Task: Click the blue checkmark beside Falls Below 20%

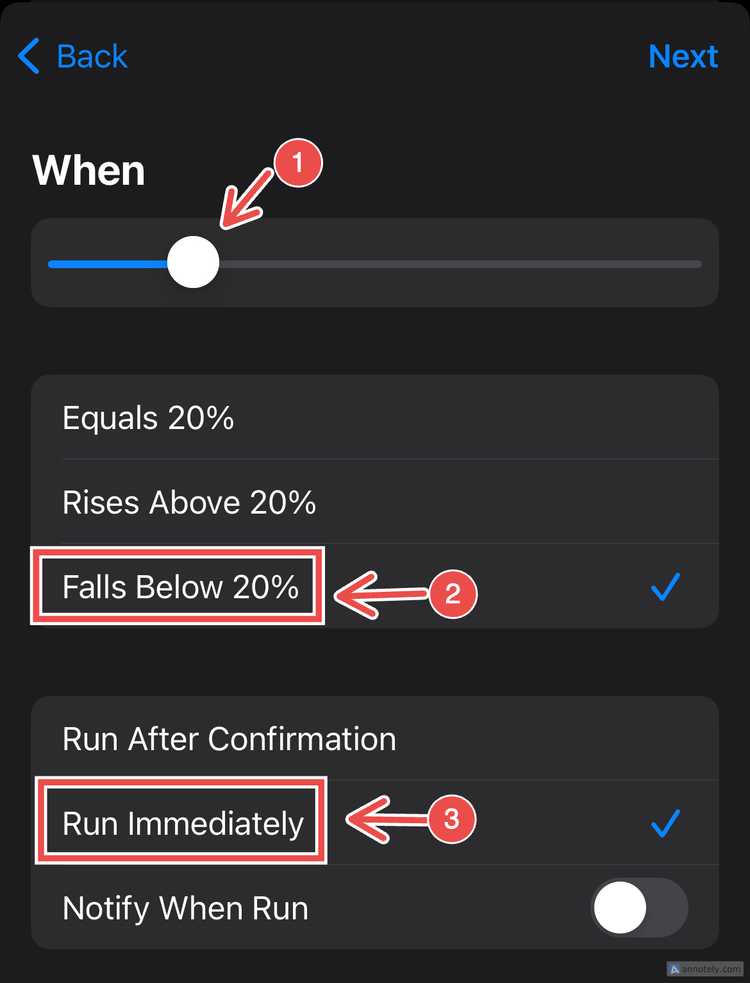Action: point(665,587)
